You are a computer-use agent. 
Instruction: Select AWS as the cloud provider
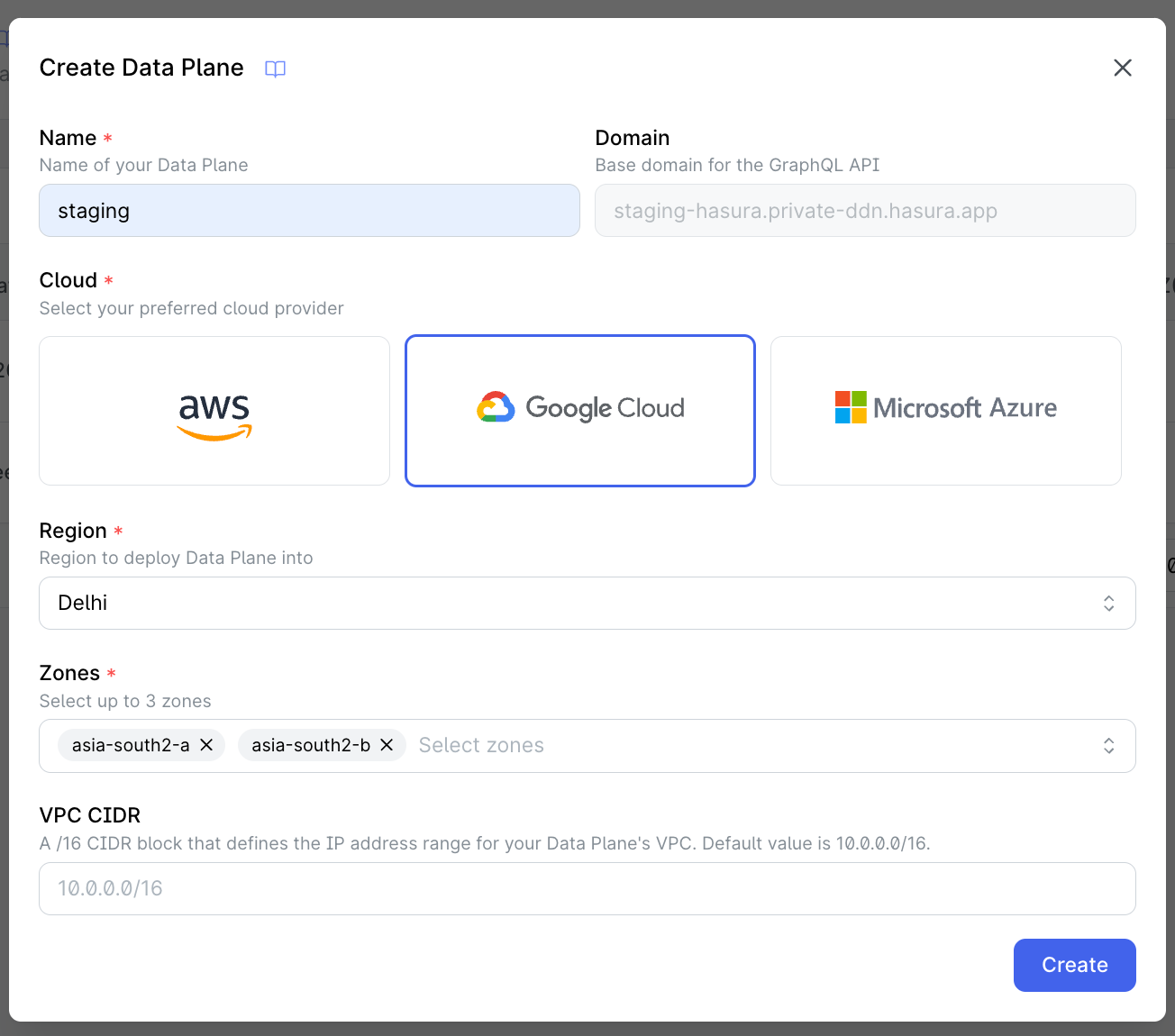point(214,411)
